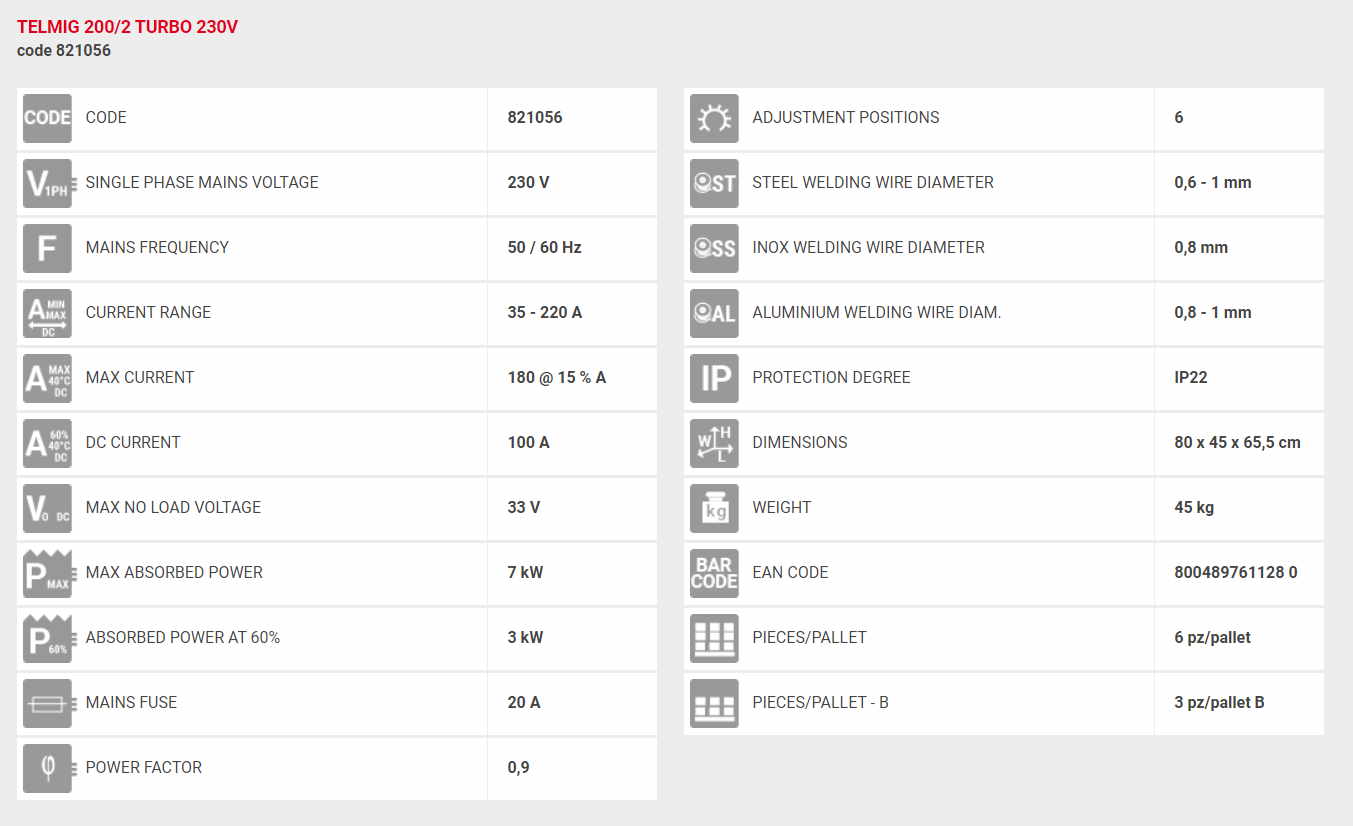The width and height of the screenshot is (1353, 826).
Task: Click the current range min/max icon
Action: point(47,313)
